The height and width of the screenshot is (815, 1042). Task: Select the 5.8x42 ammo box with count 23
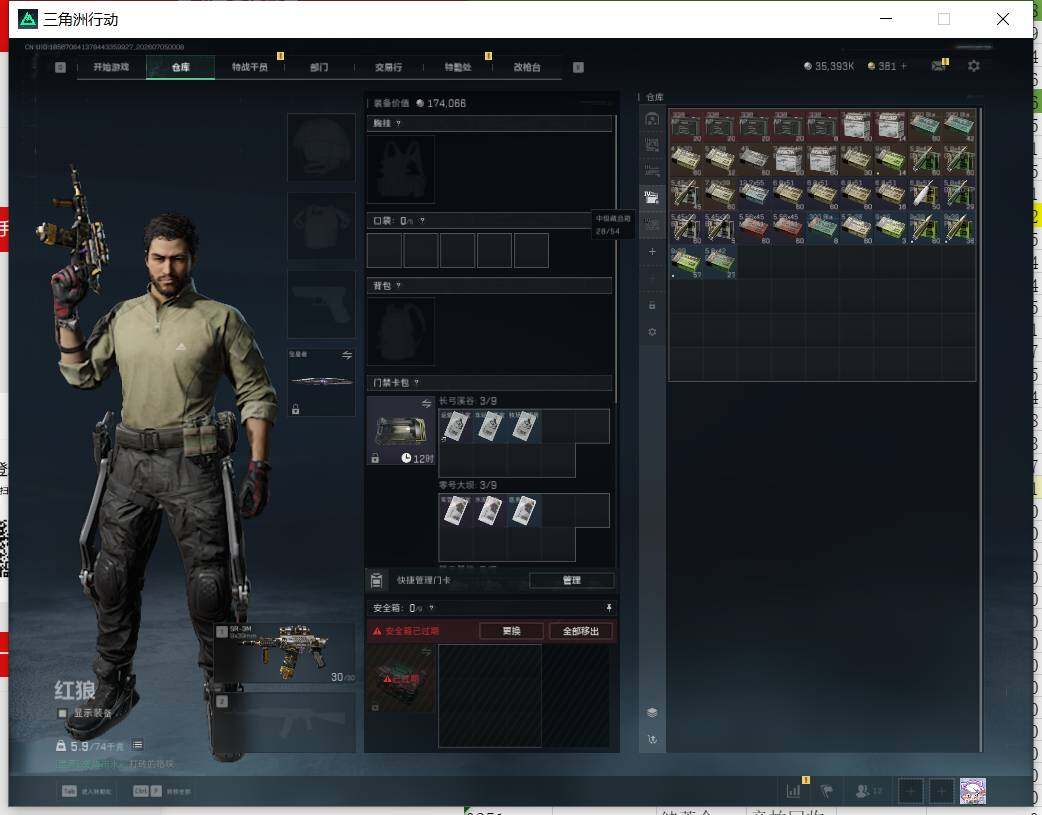pos(720,263)
